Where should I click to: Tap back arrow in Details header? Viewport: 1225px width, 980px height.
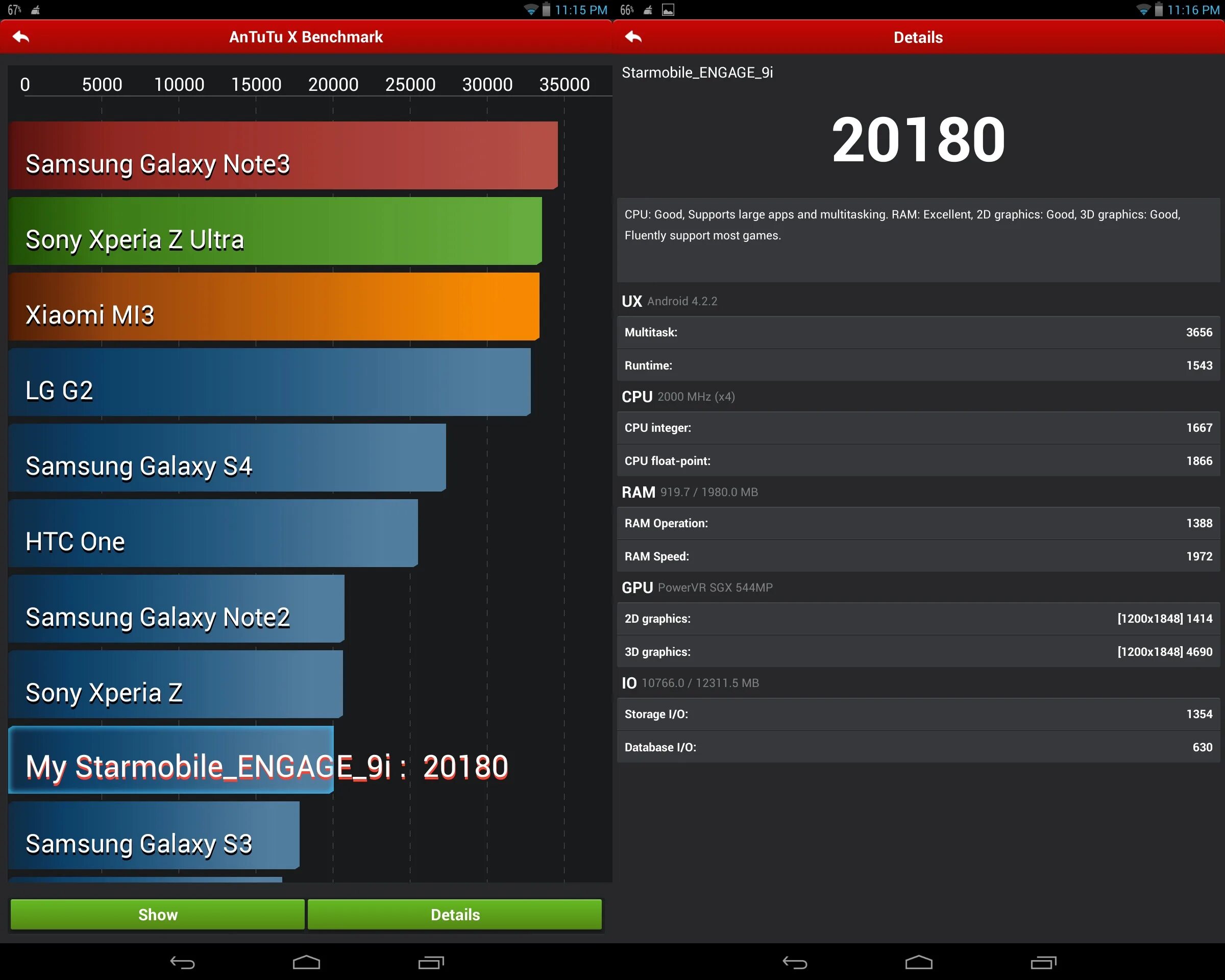click(x=633, y=37)
